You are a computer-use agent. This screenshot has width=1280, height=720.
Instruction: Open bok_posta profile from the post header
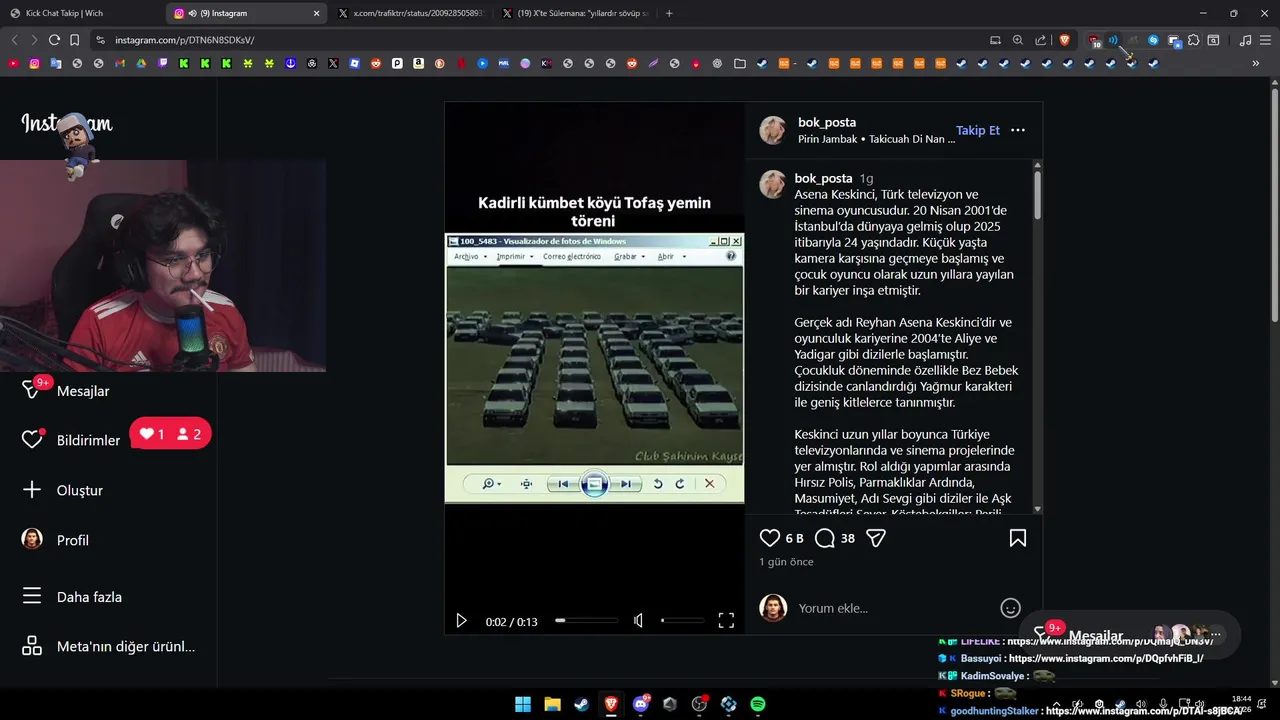click(x=827, y=123)
